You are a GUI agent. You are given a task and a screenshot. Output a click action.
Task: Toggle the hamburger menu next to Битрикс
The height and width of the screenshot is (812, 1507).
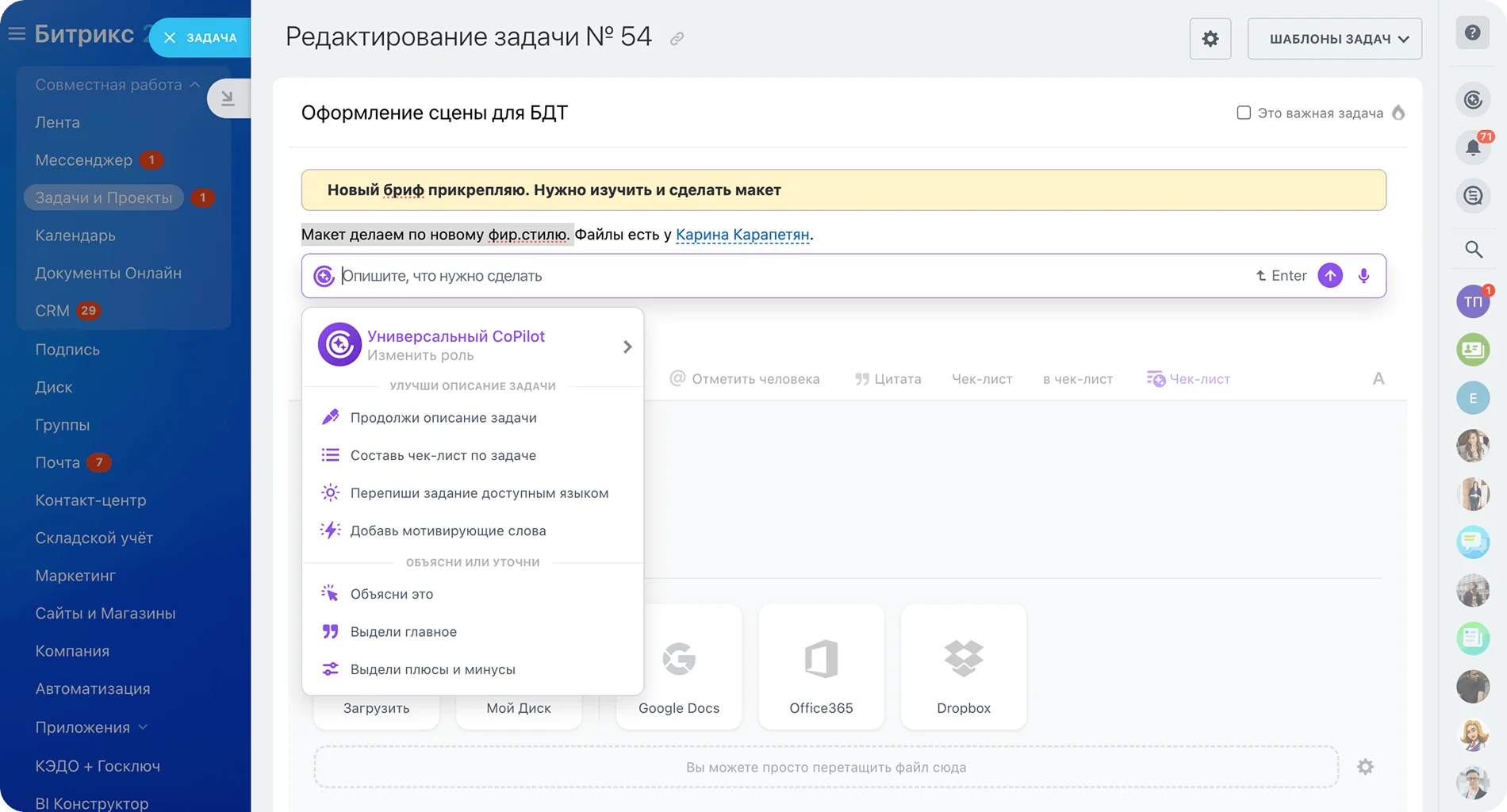(x=17, y=34)
